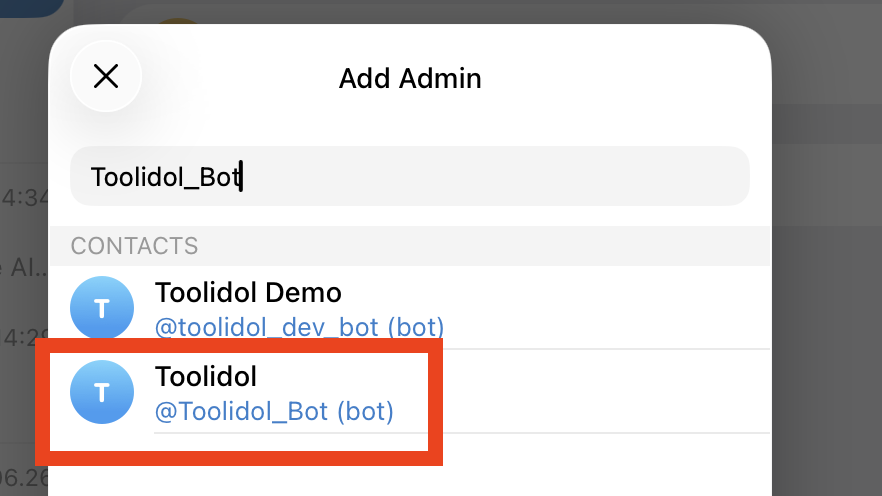Click the dimmed chat preview ending in AI..
Viewport: 882px width, 496px height.
(x=24, y=268)
